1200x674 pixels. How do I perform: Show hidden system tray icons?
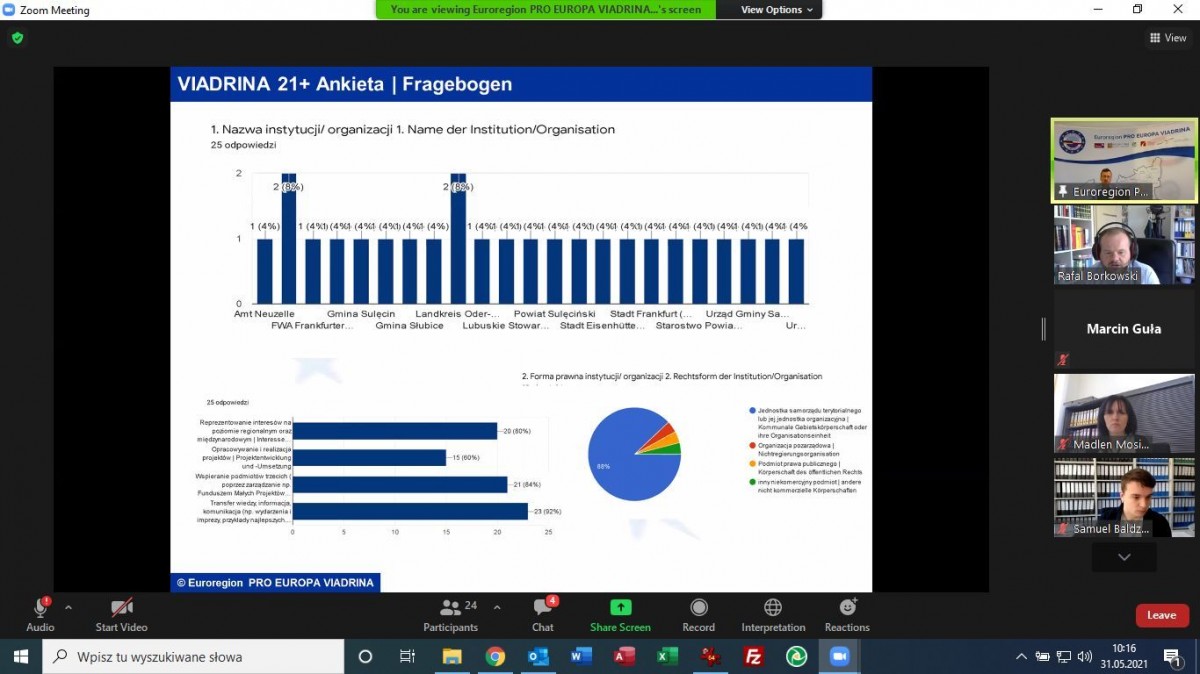point(1021,657)
